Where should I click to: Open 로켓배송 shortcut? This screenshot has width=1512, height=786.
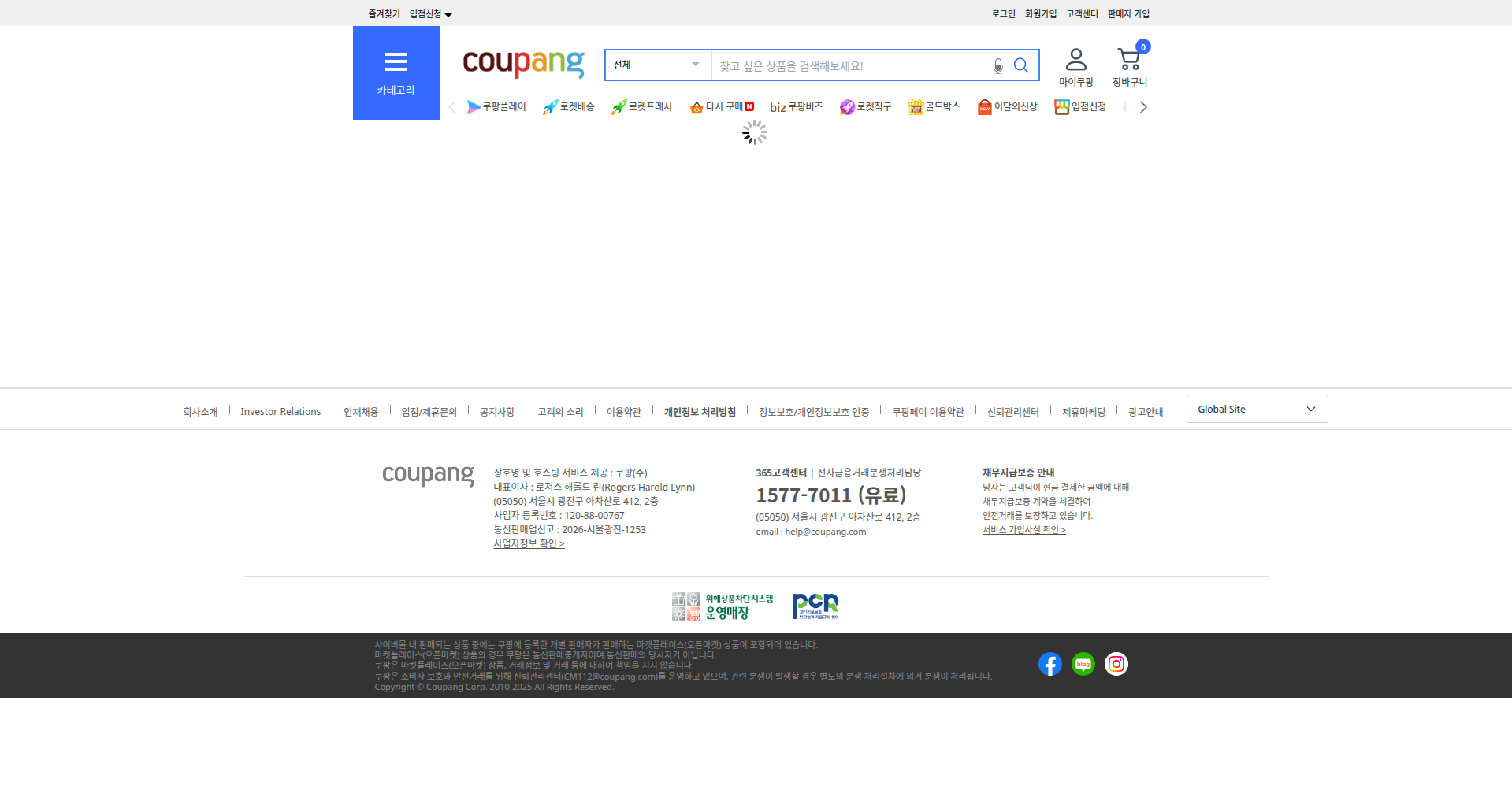pos(568,106)
